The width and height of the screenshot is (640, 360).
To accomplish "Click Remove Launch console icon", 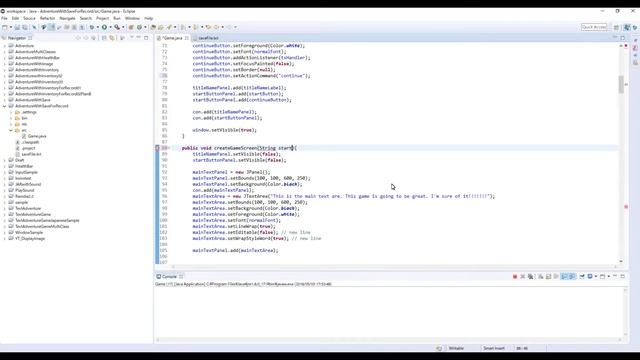I will point(523,276).
